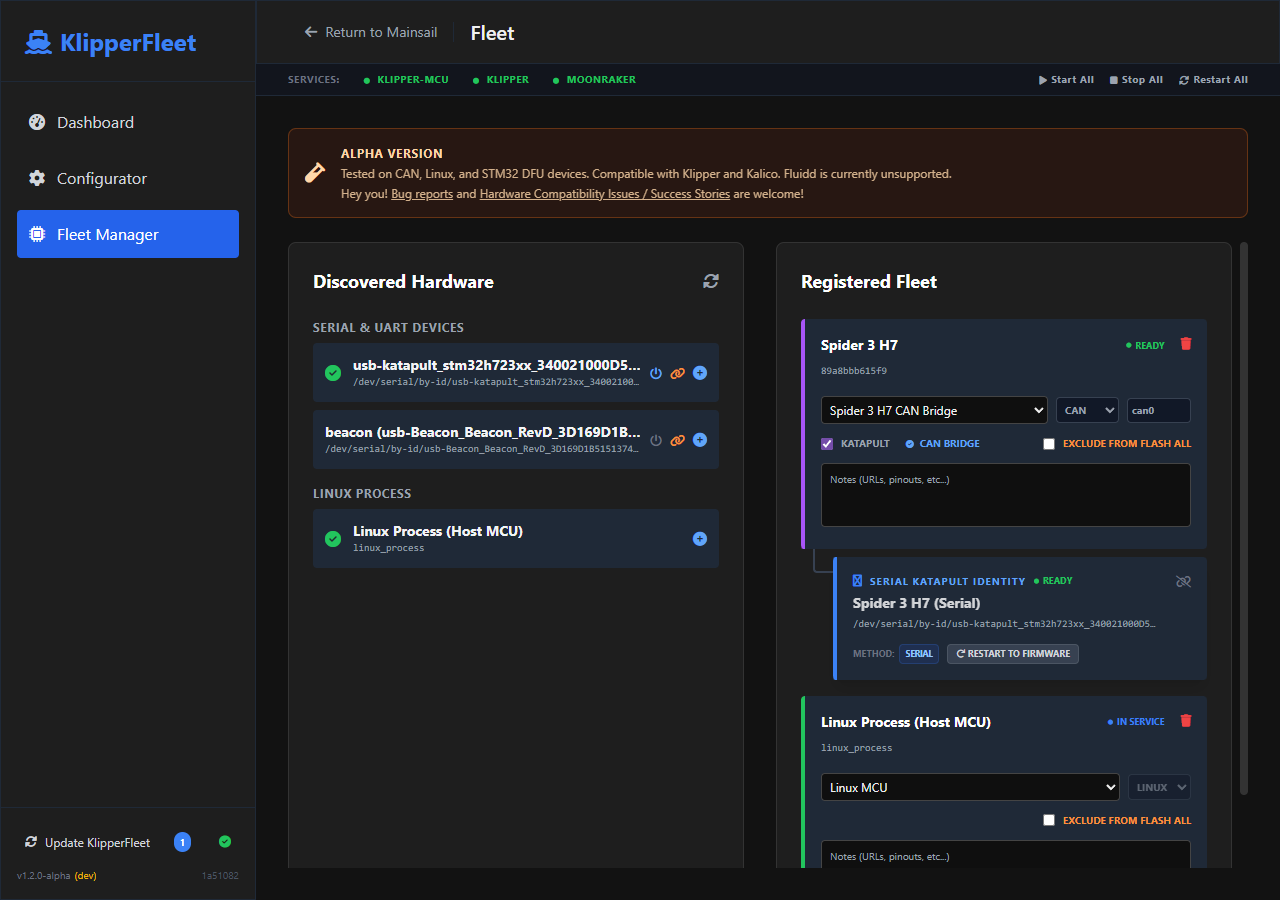Image resolution: width=1280 pixels, height=900 pixels.
Task: Click power icon on beacon device
Action: coord(656,440)
